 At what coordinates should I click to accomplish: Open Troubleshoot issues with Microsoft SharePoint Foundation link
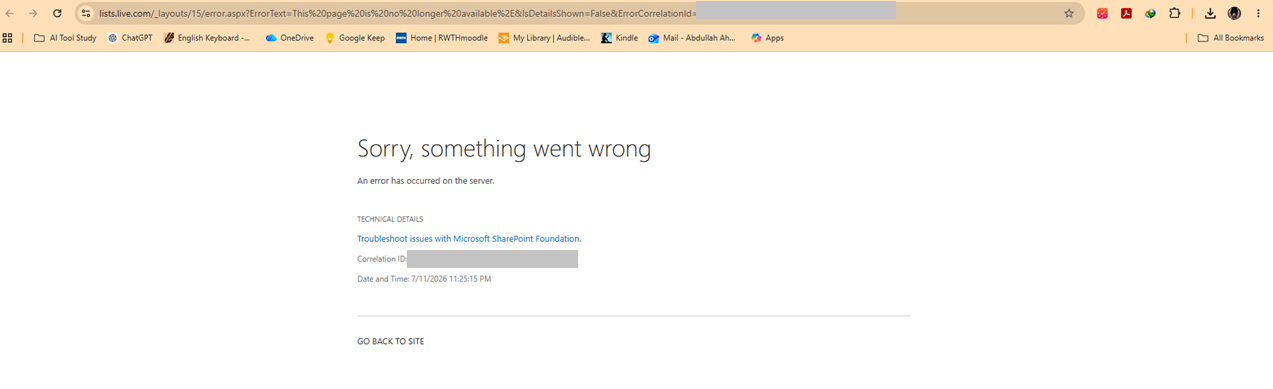point(469,239)
